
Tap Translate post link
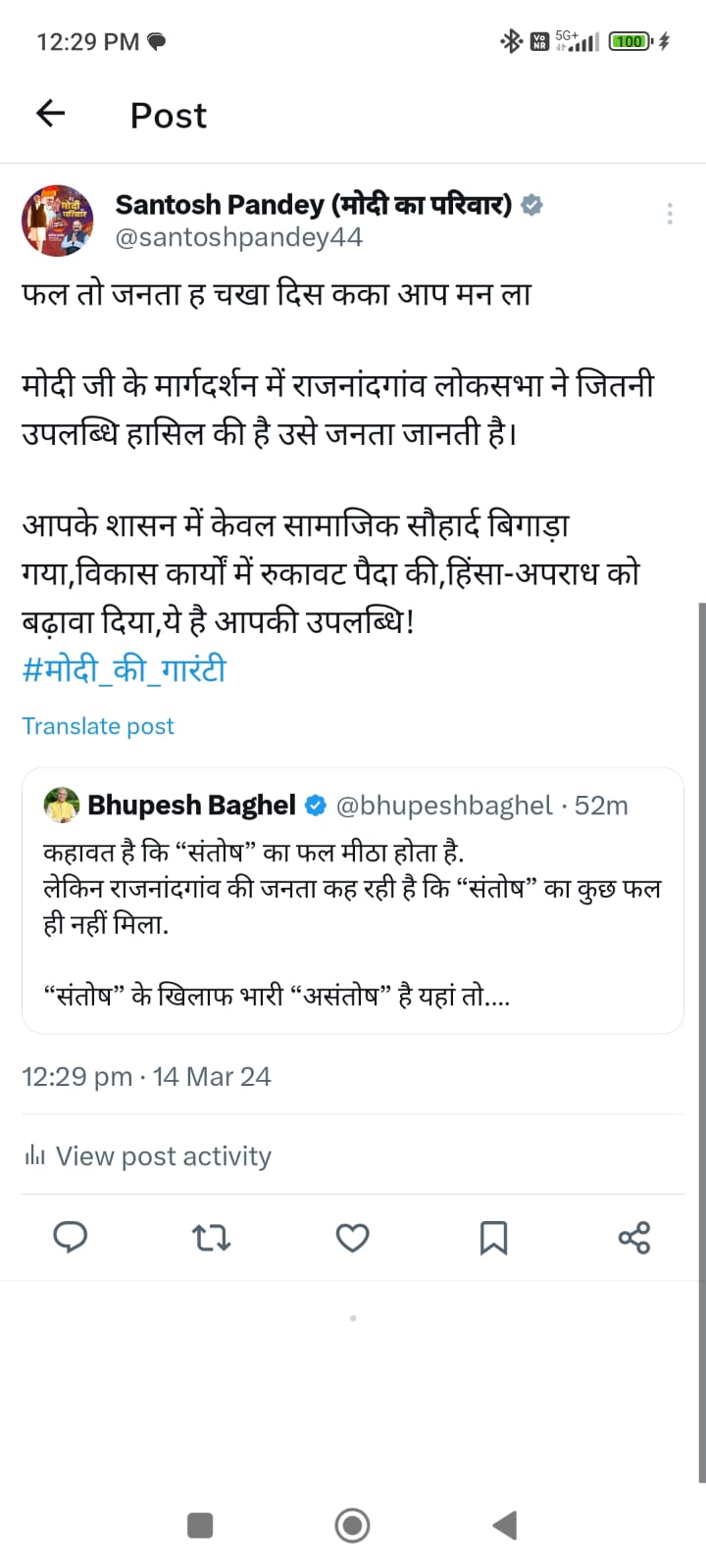click(98, 726)
